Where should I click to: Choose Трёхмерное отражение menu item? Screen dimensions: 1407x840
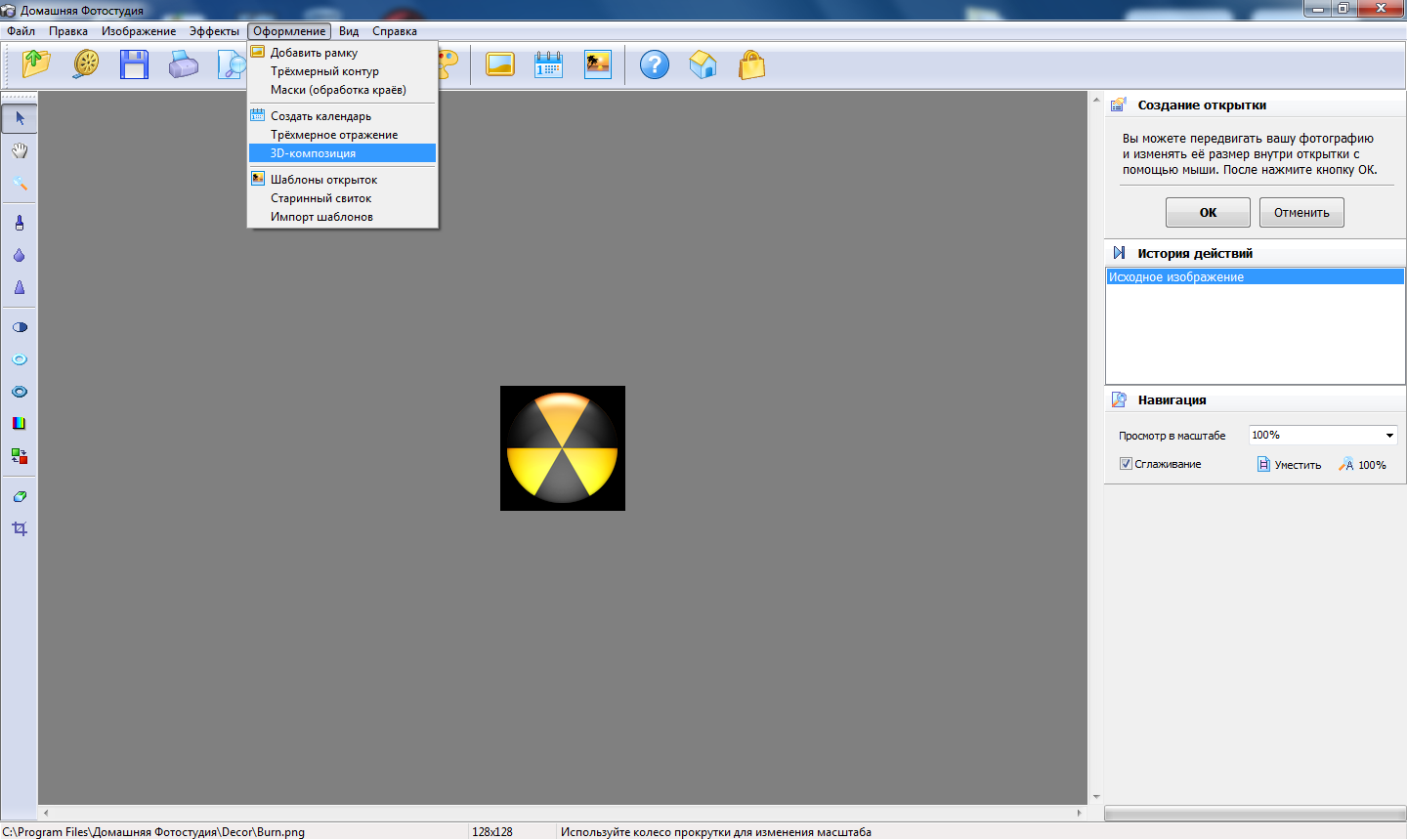342,135
